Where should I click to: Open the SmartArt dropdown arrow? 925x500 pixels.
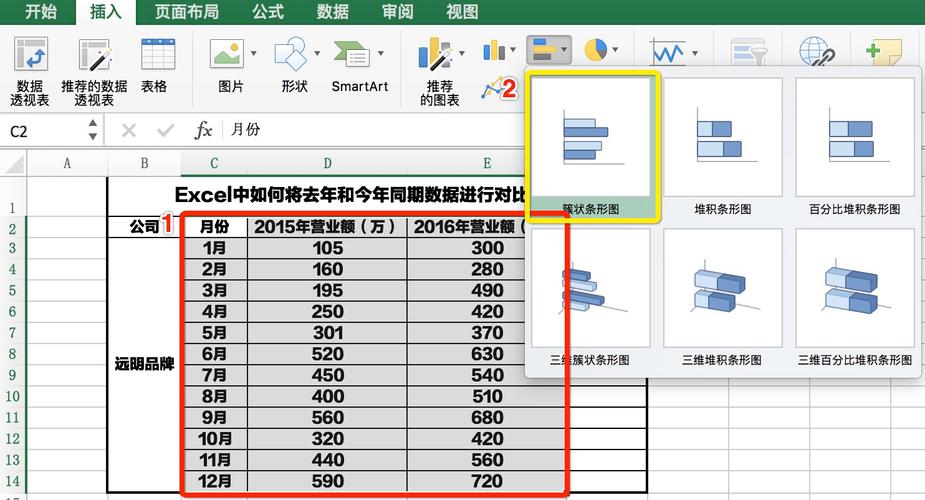pyautogui.click(x=381, y=53)
